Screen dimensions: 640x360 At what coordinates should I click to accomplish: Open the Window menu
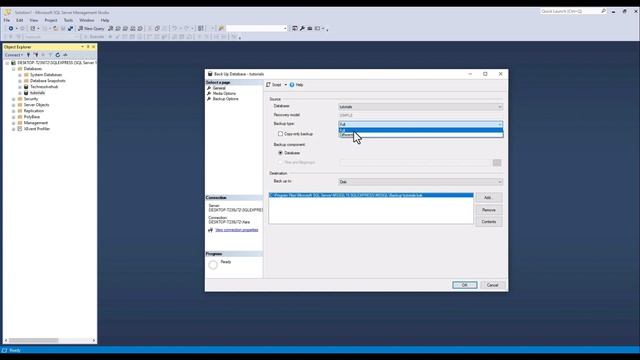[x=87, y=20]
